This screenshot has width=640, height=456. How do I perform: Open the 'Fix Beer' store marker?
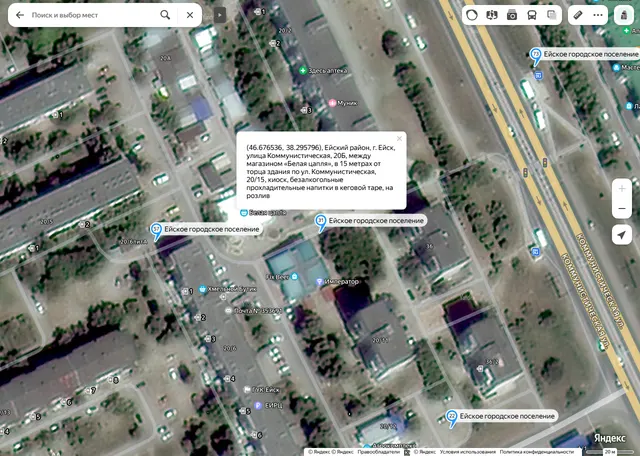(x=294, y=277)
